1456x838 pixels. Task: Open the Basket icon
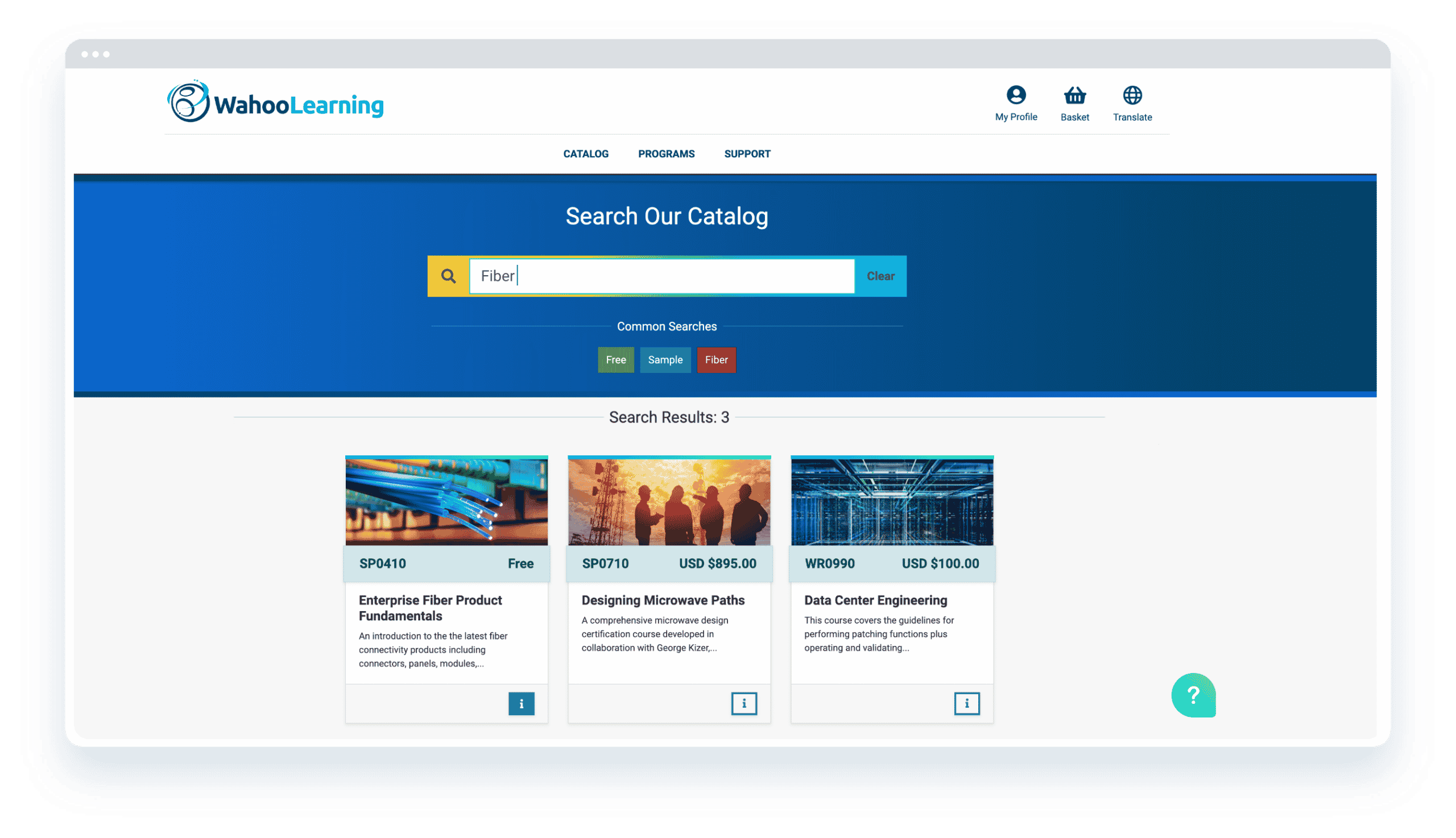point(1074,96)
